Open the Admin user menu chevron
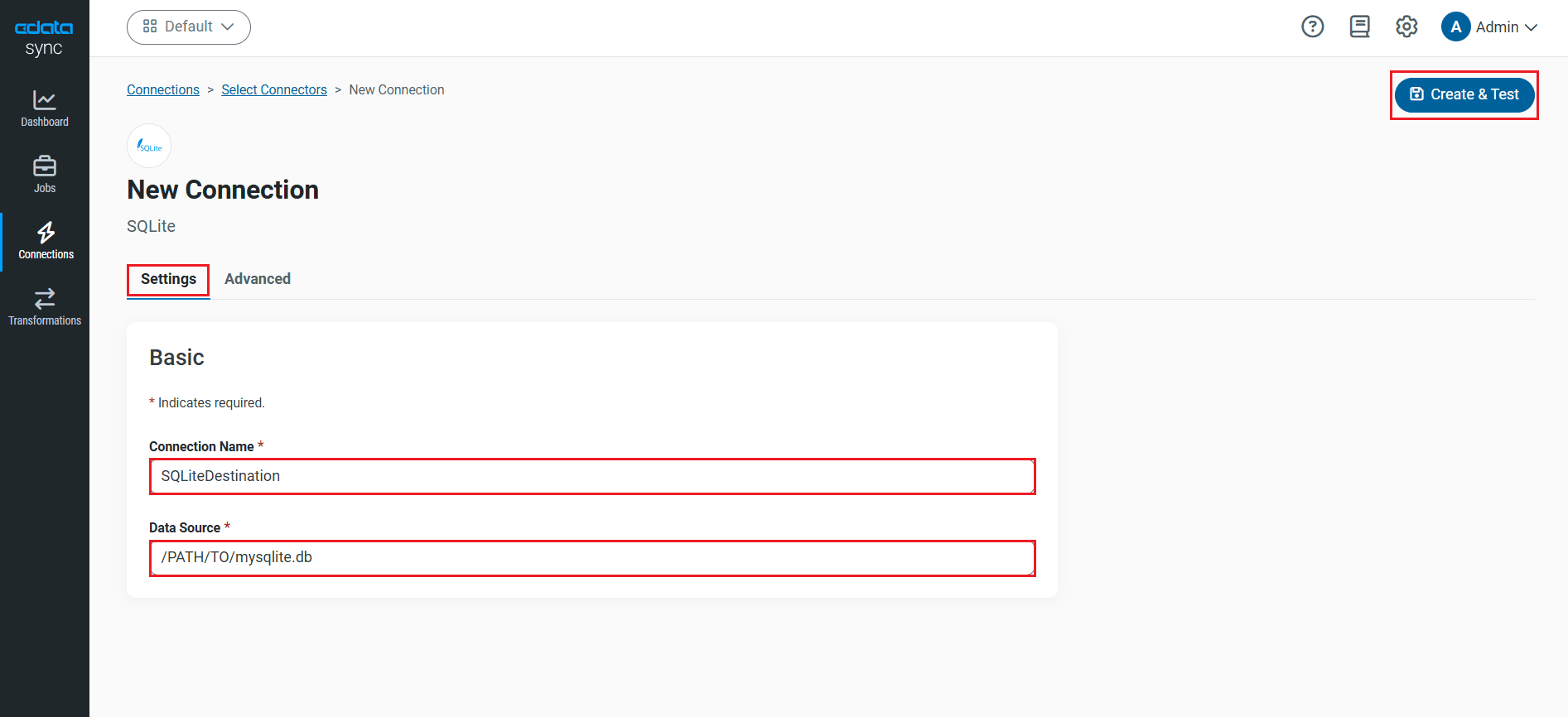Image resolution: width=1568 pixels, height=717 pixels. point(1531,27)
